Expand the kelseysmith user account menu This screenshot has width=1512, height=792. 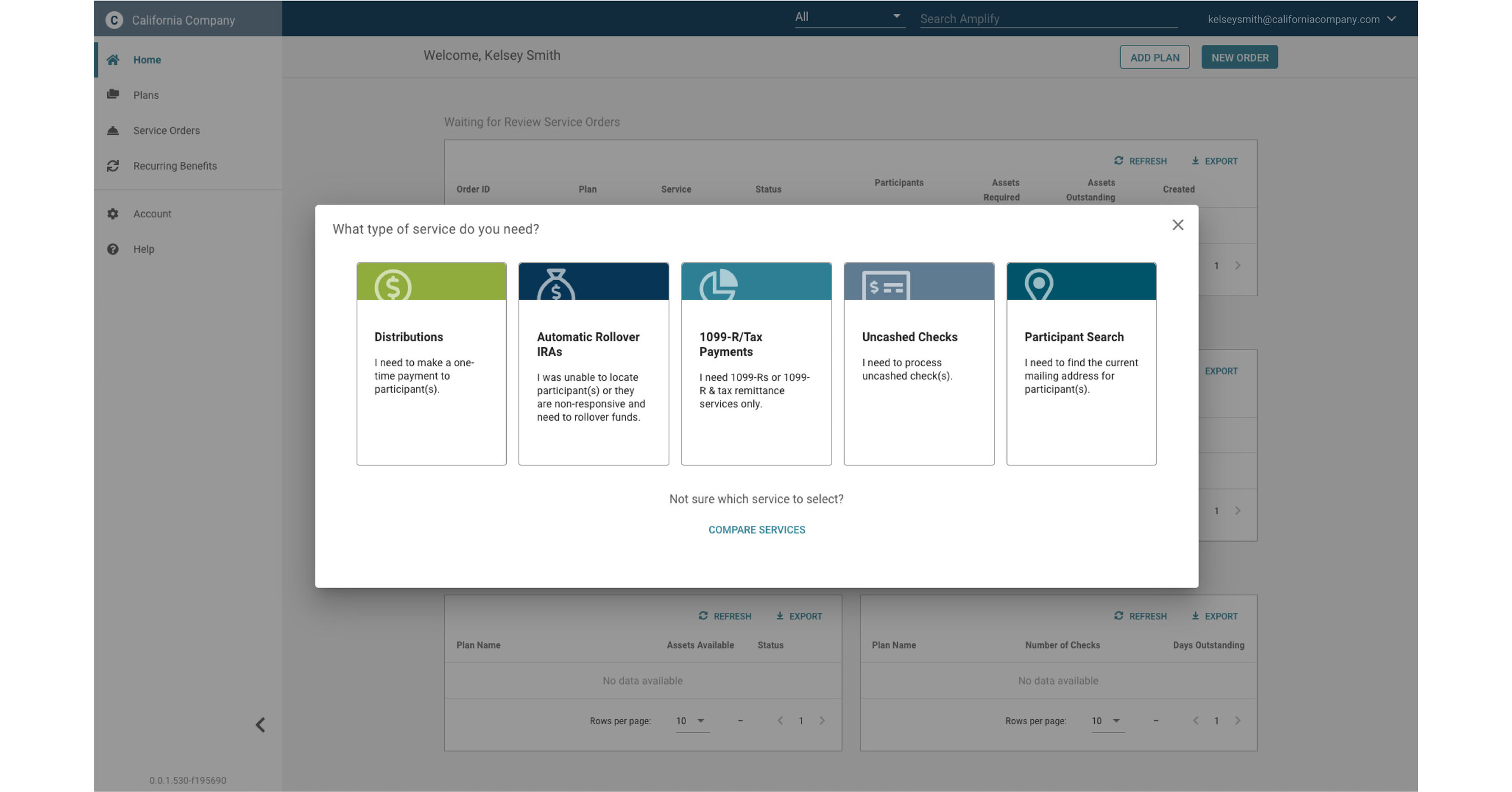point(1391,20)
